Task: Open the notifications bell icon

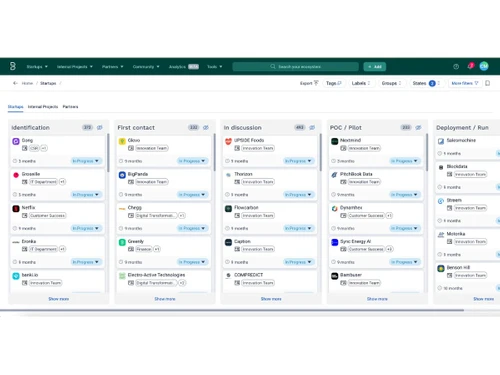Action: pyautogui.click(x=470, y=66)
